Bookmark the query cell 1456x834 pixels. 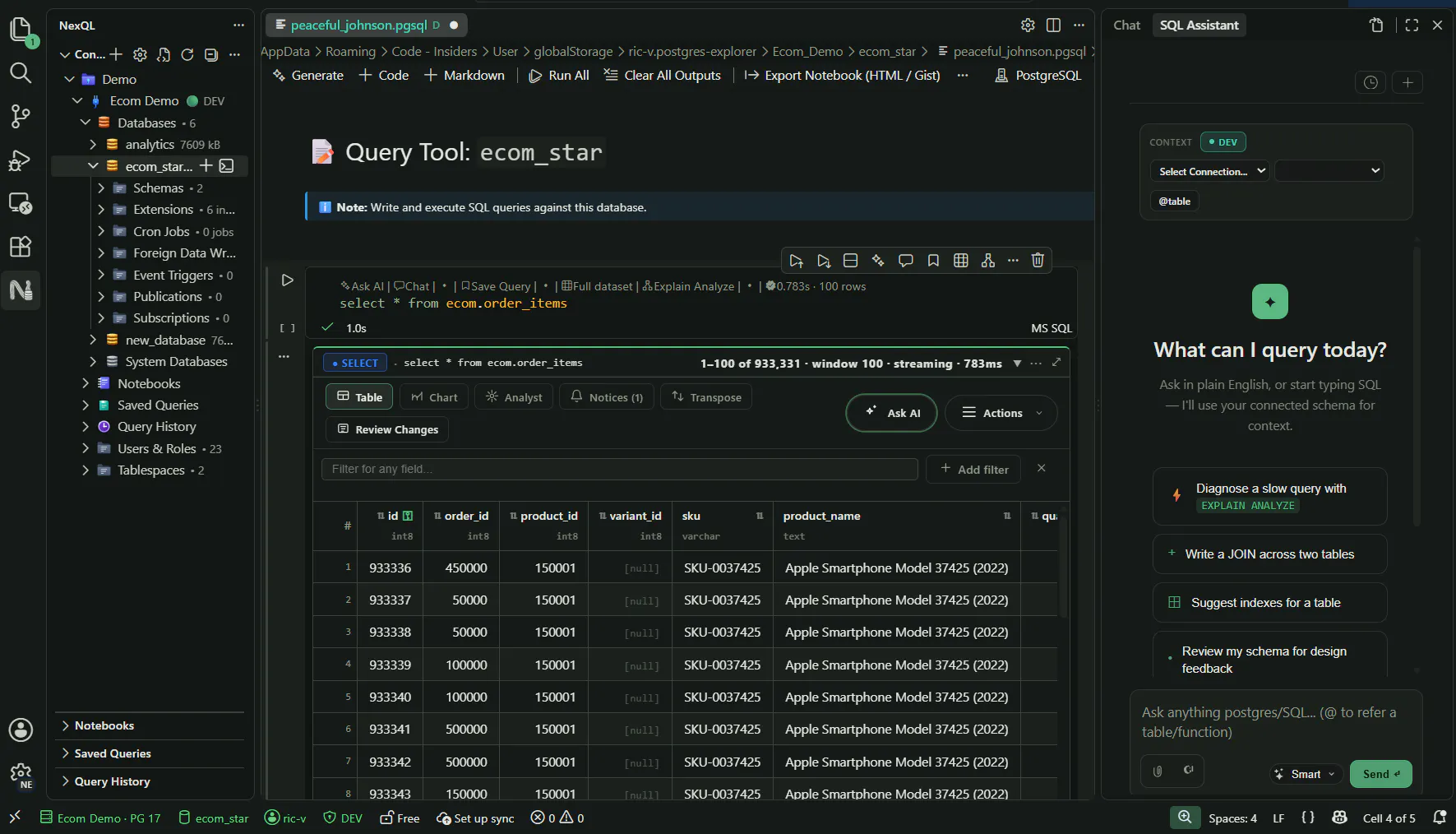[933, 261]
